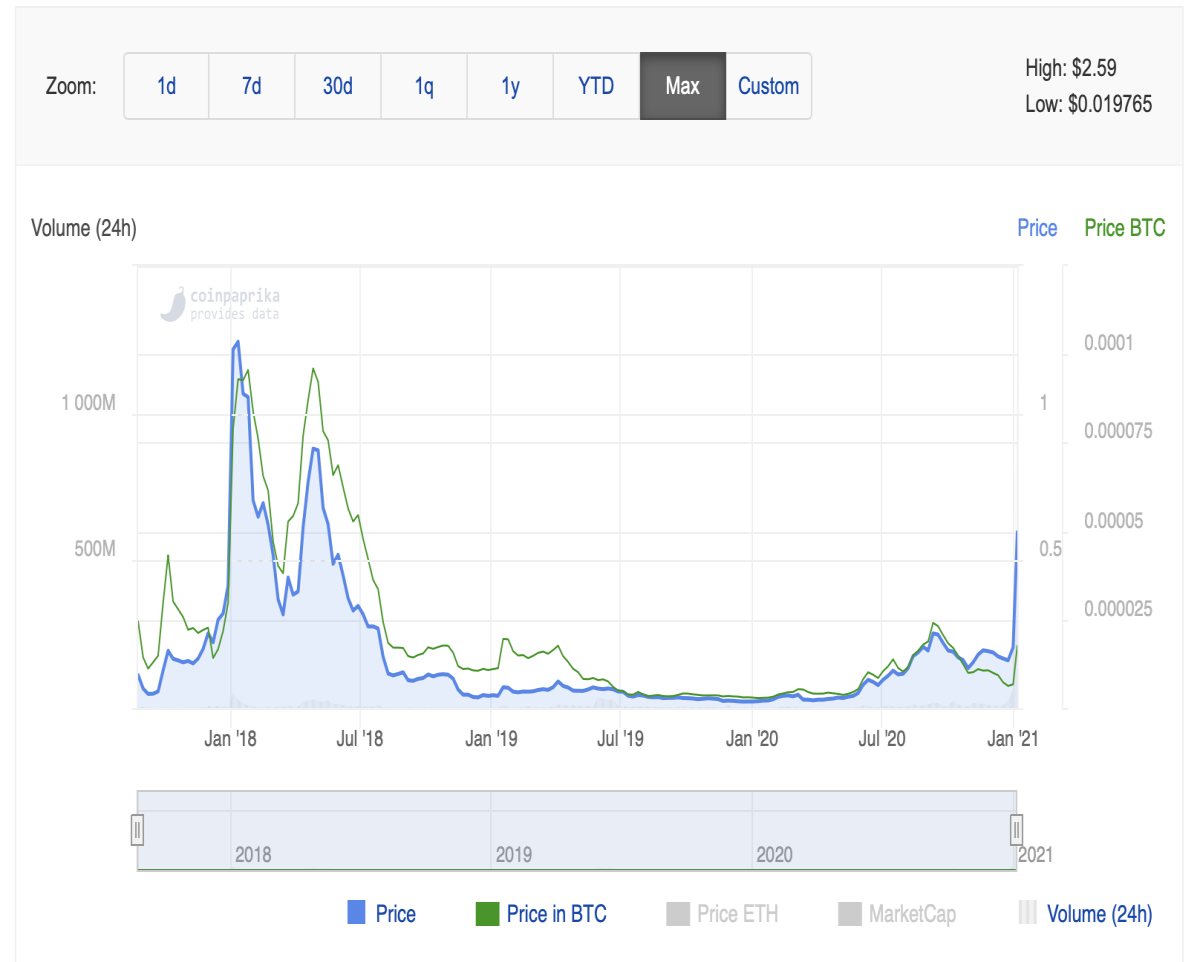The width and height of the screenshot is (1200, 962).
Task: Toggle the green Price in BTC swatch
Action: pyautogui.click(x=486, y=913)
